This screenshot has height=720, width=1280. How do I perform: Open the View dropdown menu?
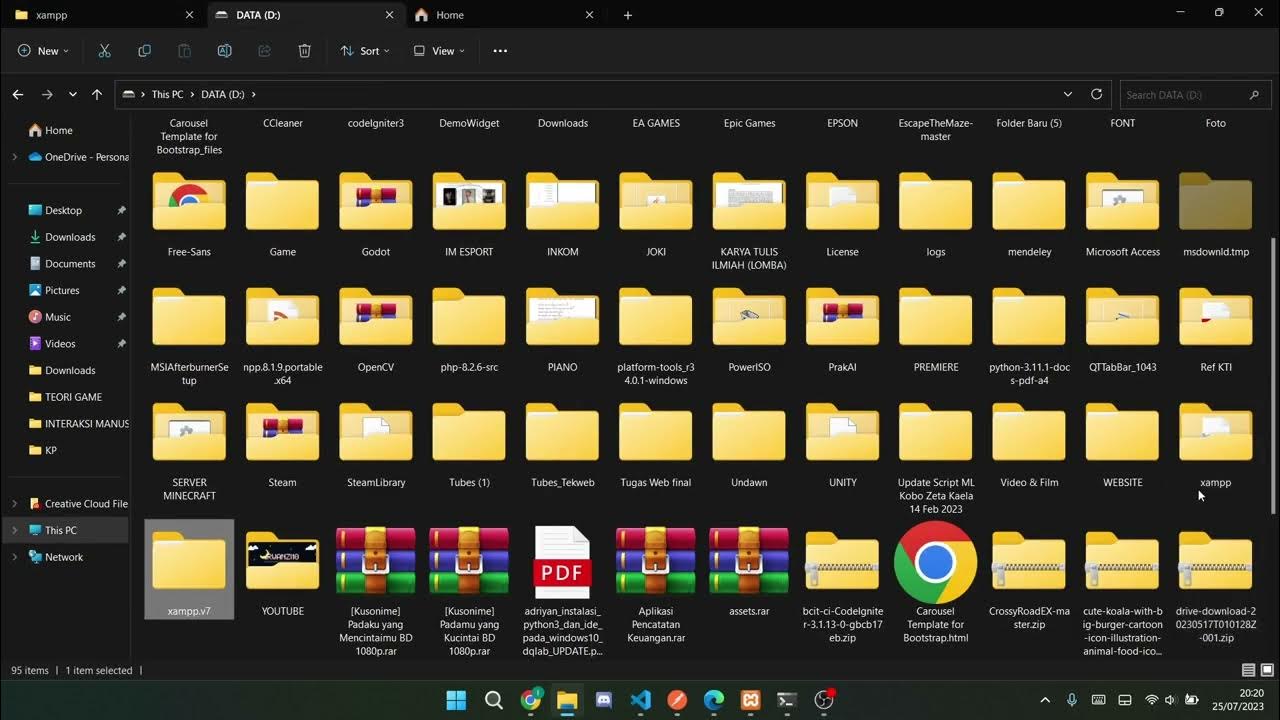click(x=439, y=51)
